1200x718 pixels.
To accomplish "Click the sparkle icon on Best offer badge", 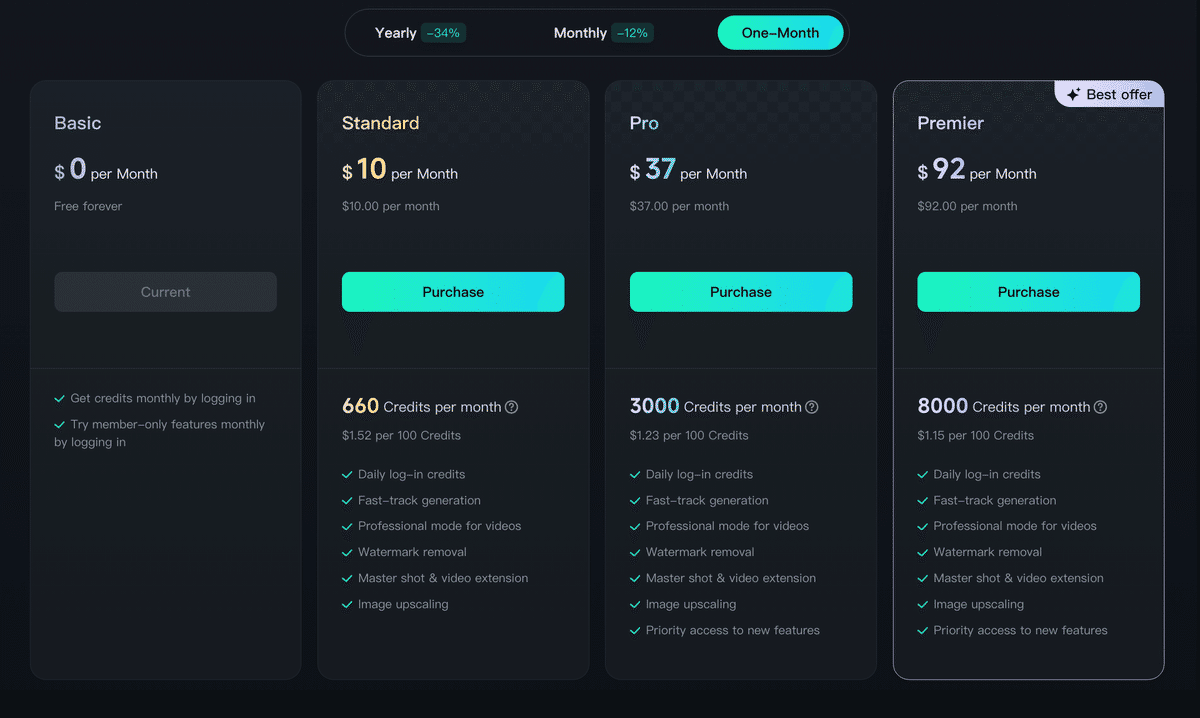I will tap(1073, 95).
